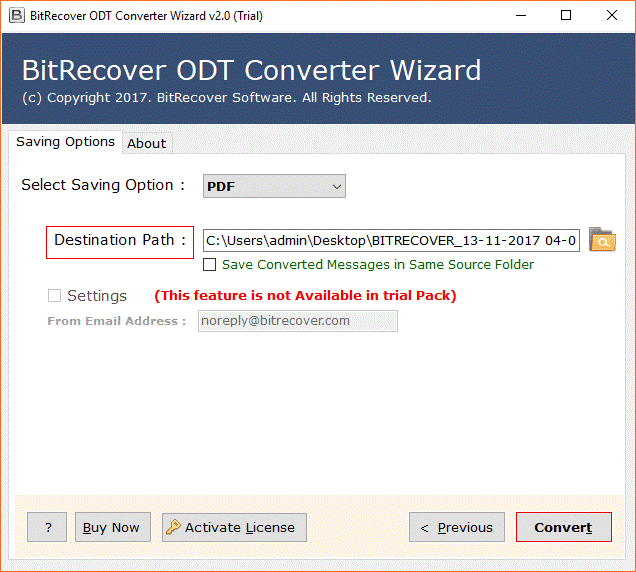636x572 pixels.
Task: Click the Activate License button
Action: click(x=234, y=527)
